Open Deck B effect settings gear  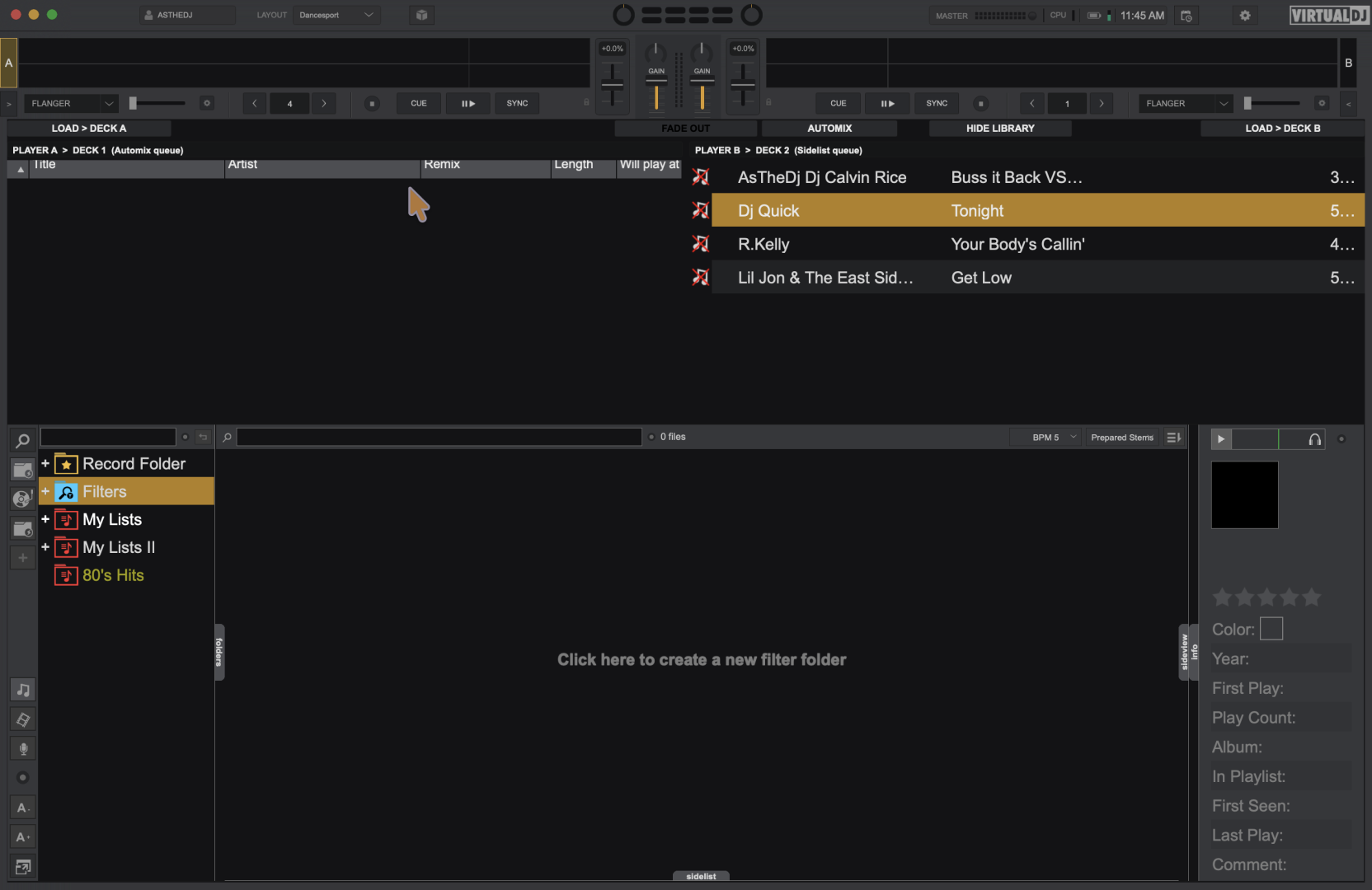[1322, 104]
